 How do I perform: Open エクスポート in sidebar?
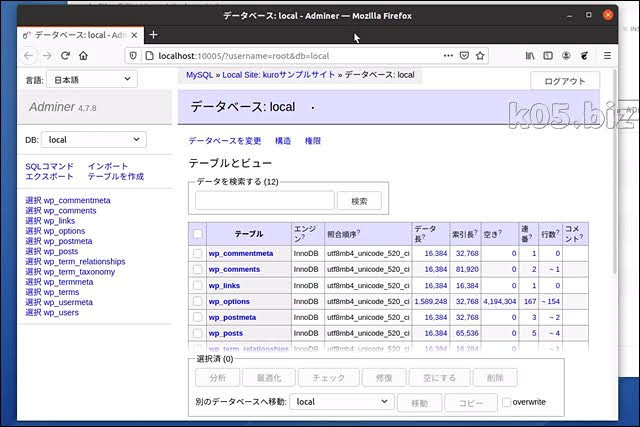[x=49, y=176]
